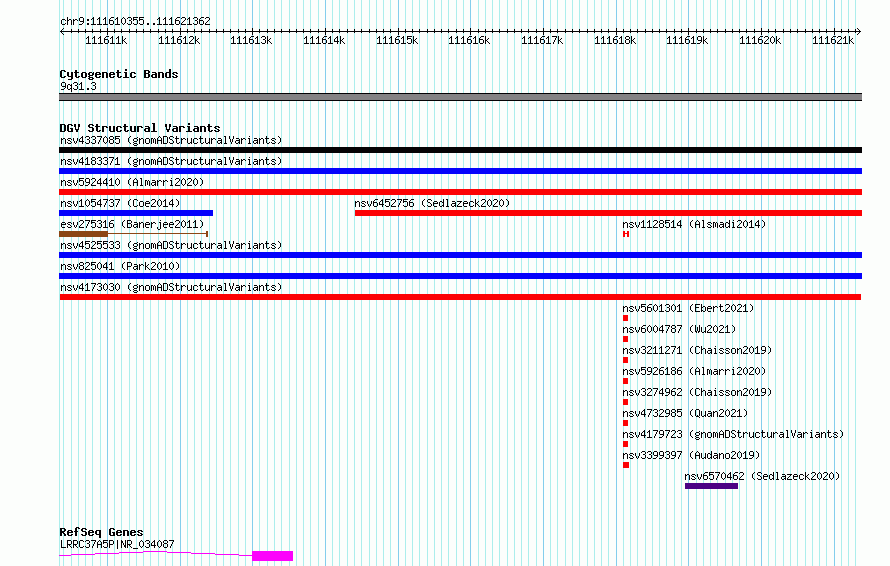
Task: Click red marker under nsv3211271
Action: [x=625, y=360]
